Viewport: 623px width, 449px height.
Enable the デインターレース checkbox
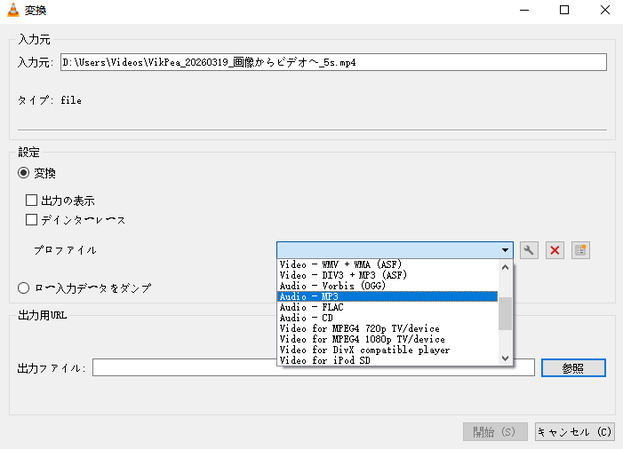coord(31,220)
